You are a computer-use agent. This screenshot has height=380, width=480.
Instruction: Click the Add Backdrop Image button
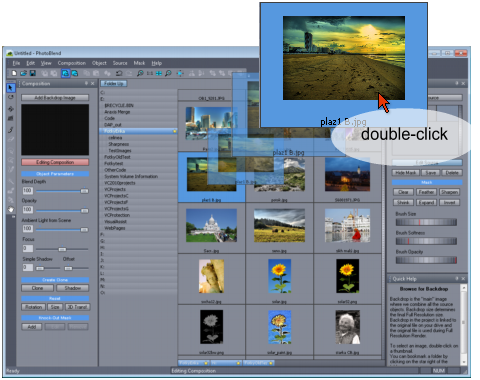click(x=55, y=98)
